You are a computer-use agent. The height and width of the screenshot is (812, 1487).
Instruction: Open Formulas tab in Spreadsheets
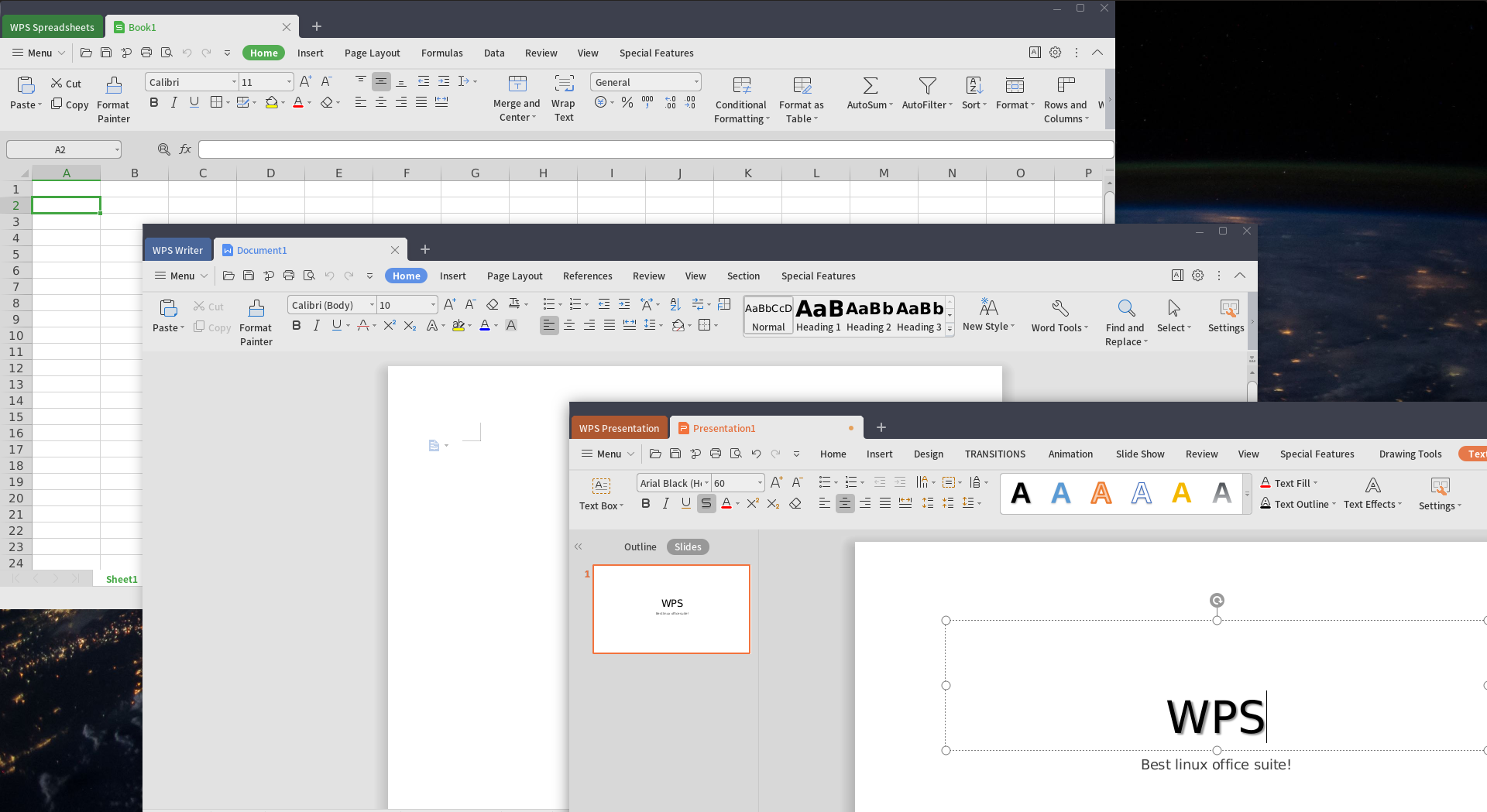442,53
